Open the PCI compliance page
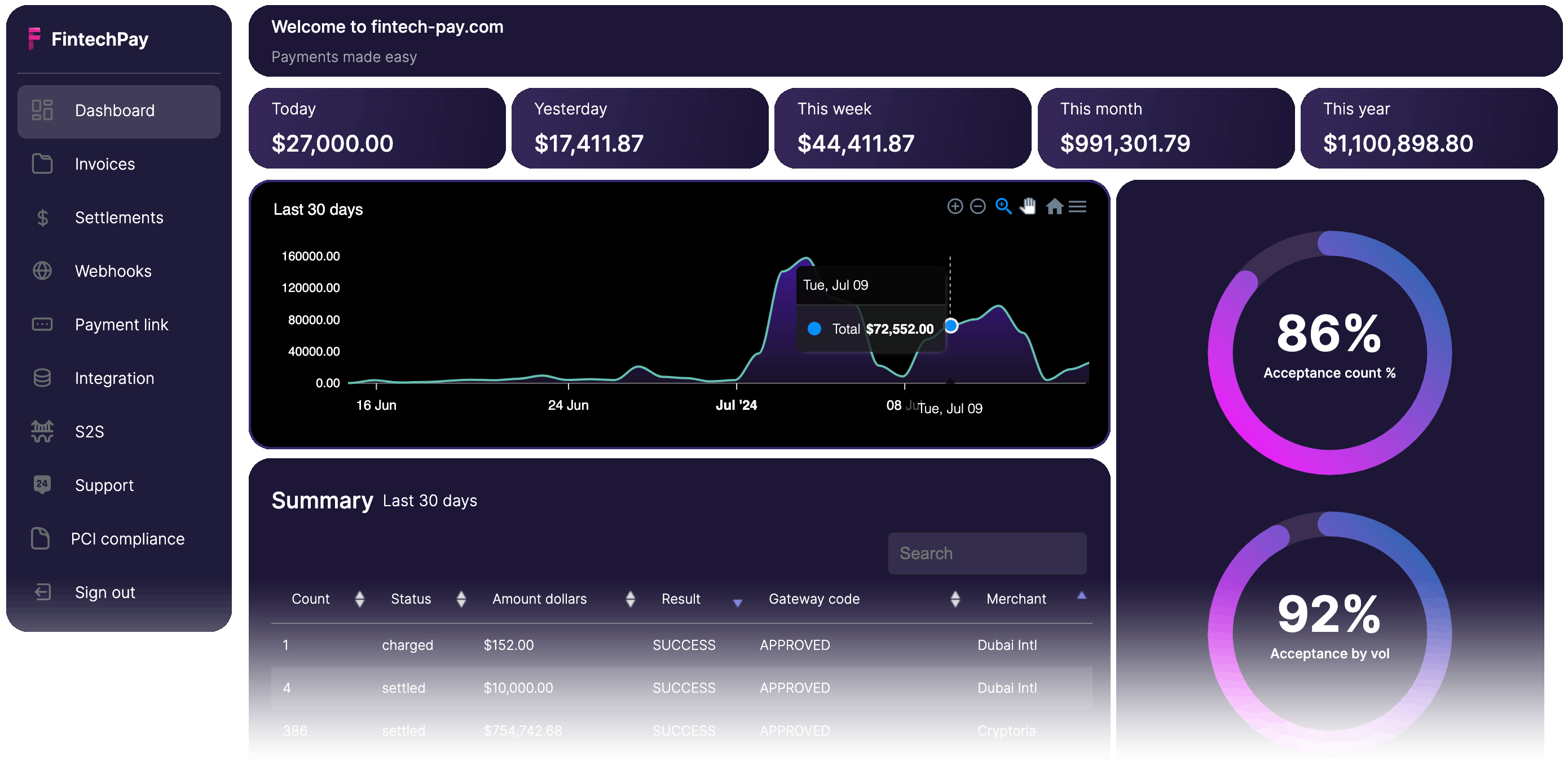 (127, 539)
